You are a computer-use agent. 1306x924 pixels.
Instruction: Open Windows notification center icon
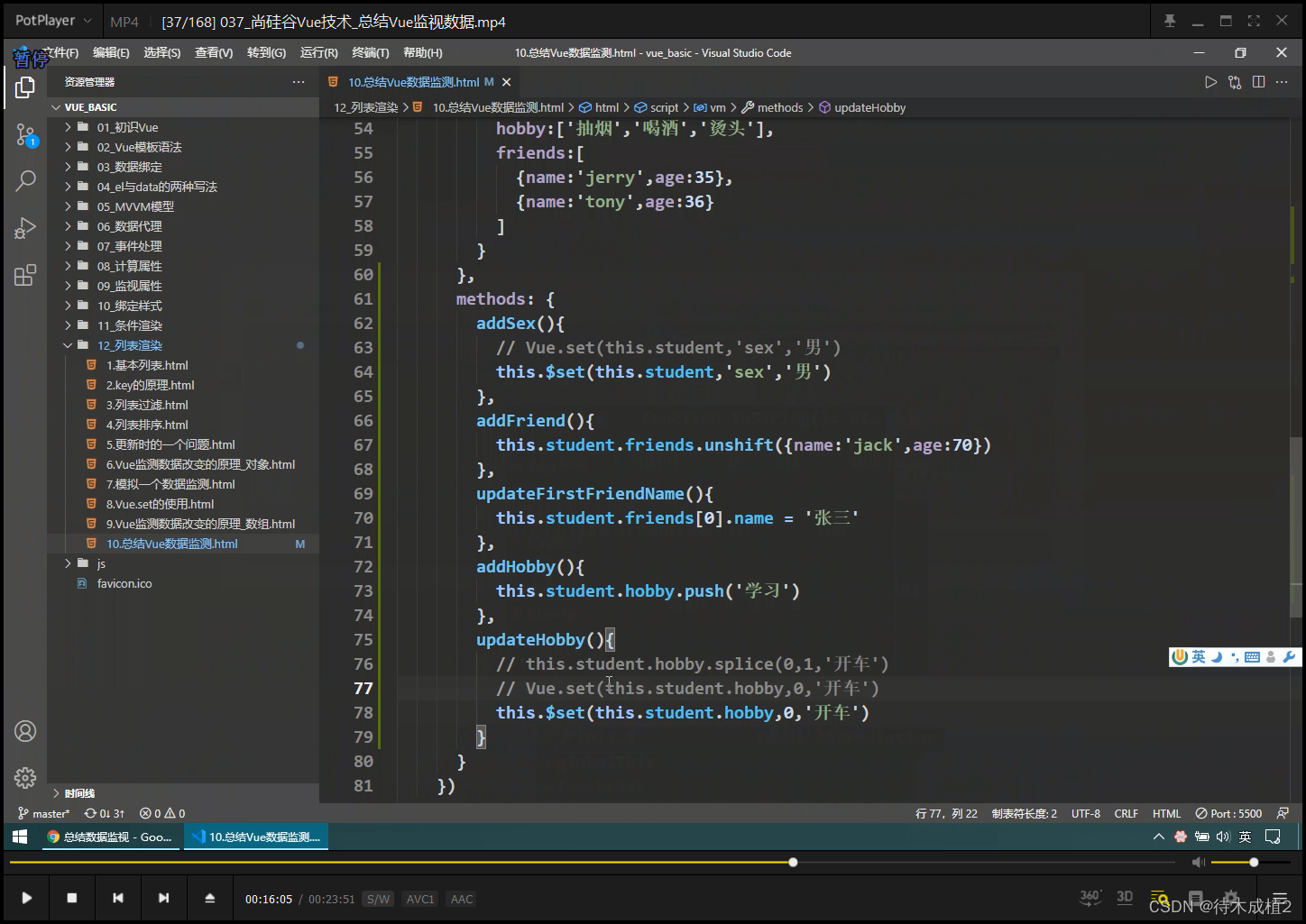pos(1273,837)
